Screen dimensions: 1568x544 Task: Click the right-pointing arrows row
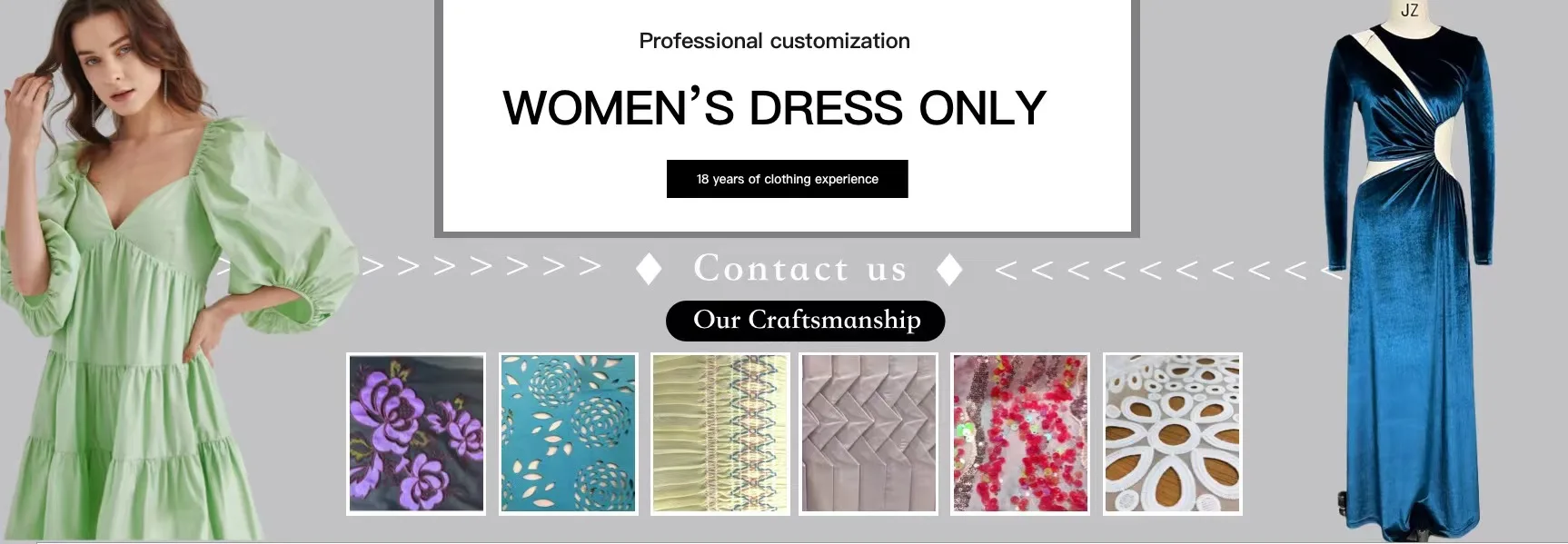tap(481, 267)
